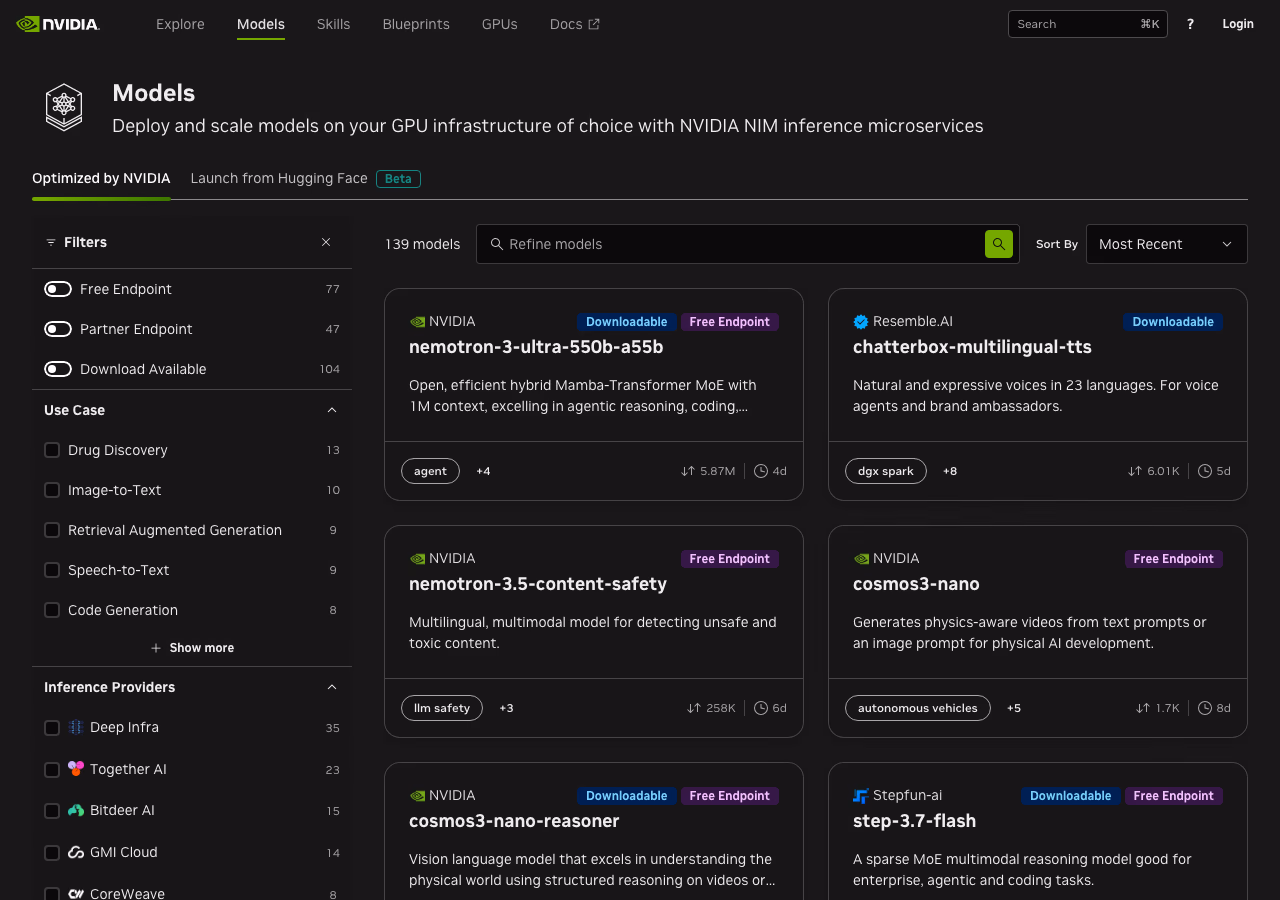The height and width of the screenshot is (900, 1280).
Task: Open the GPUs nav item
Action: click(500, 24)
